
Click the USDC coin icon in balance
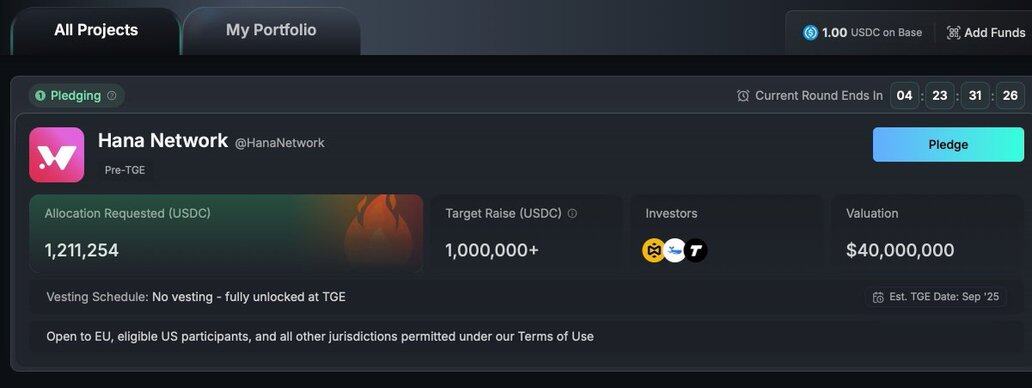coord(810,32)
